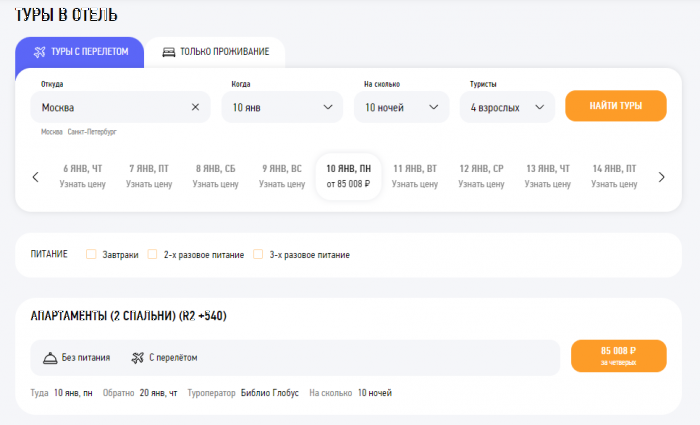This screenshot has width=700, height=425.
Task: Enable the 3-х разовое питание checkbox
Action: point(258,254)
